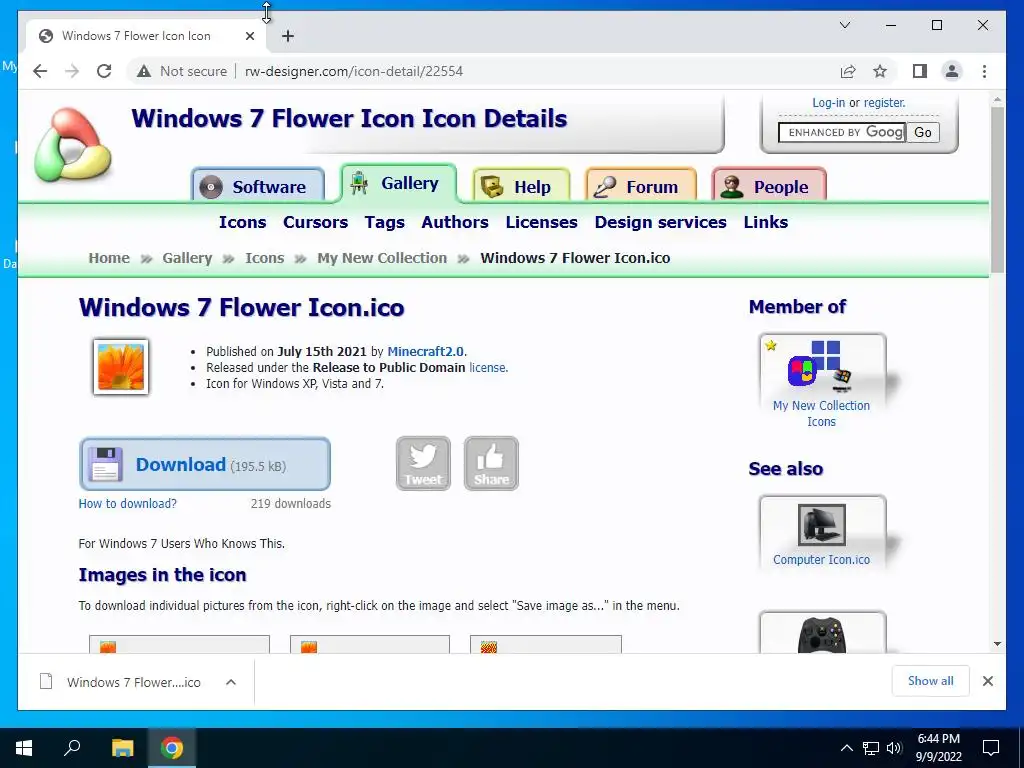Click the Download (195.5 kB) label
Viewport: 1024px width, 768px height.
click(210, 465)
